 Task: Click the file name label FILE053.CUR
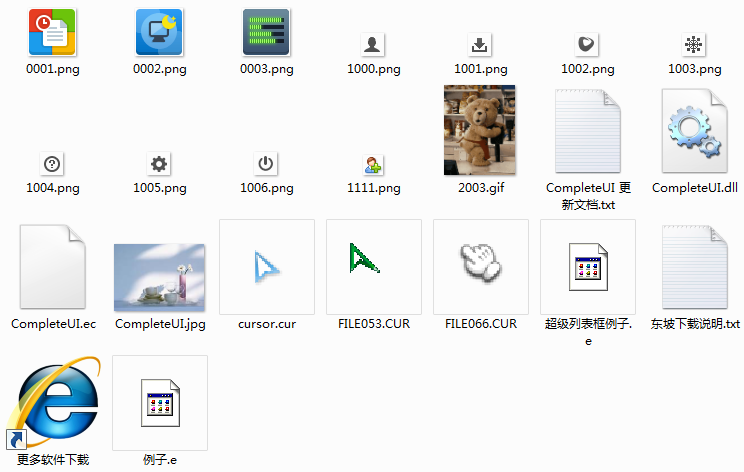click(374, 324)
